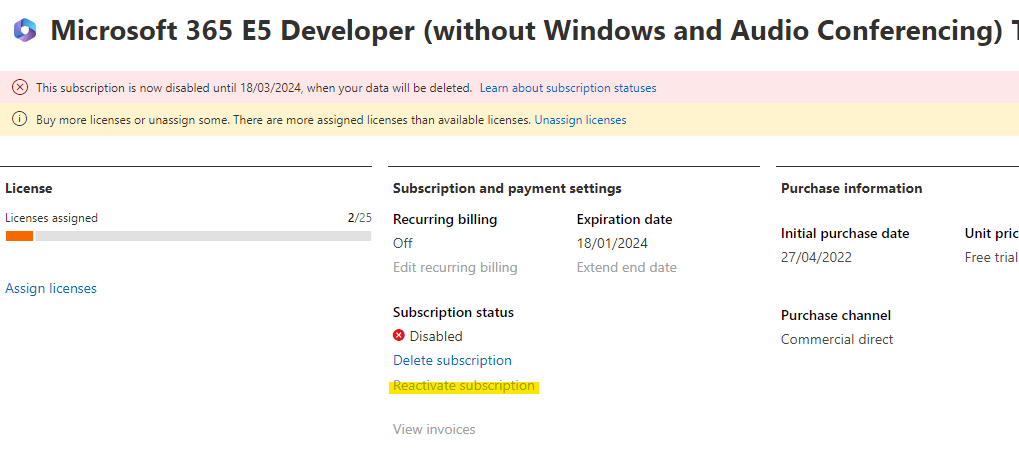The image size is (1019, 452).
Task: Click Commercial direct value
Action: pyautogui.click(x=837, y=340)
